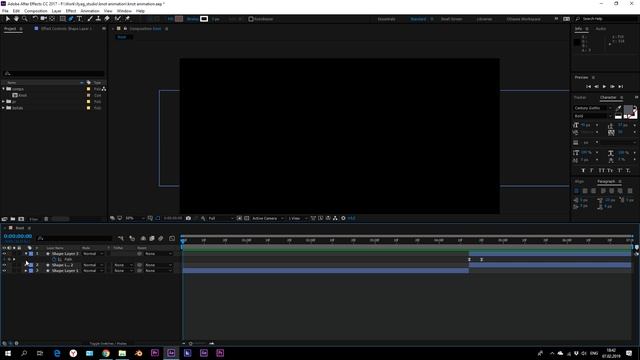This screenshot has height=360, width=640.
Task: Switch to the Tracker panel tab
Action: (580, 98)
